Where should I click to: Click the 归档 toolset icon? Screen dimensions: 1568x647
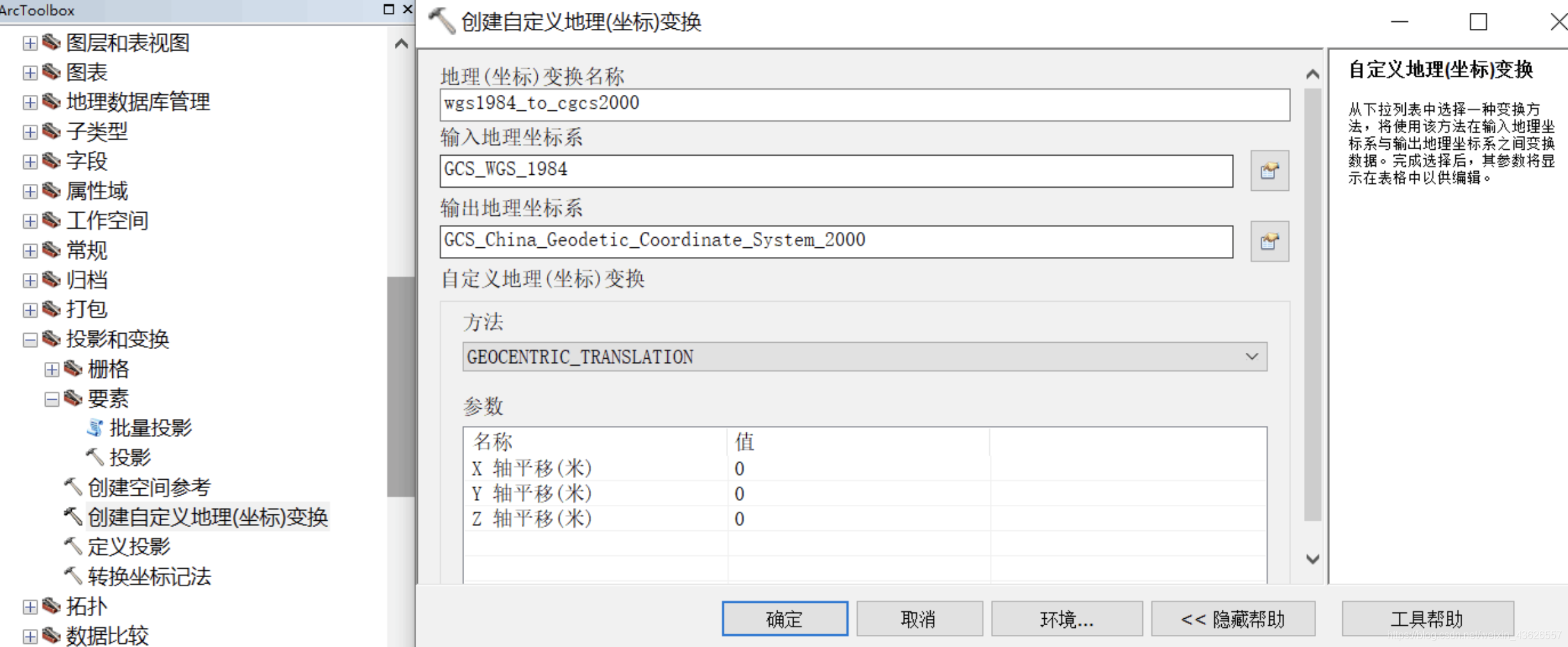coord(51,279)
